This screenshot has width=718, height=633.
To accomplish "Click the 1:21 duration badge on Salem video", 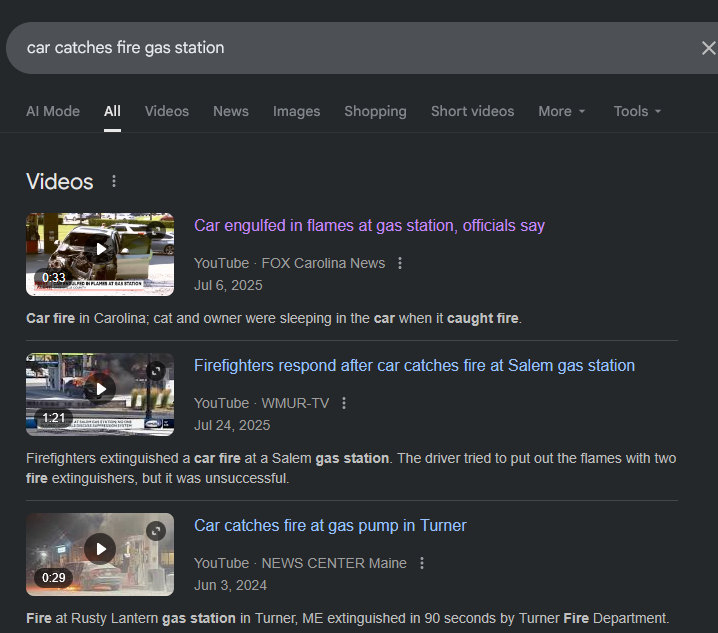I will click(54, 418).
